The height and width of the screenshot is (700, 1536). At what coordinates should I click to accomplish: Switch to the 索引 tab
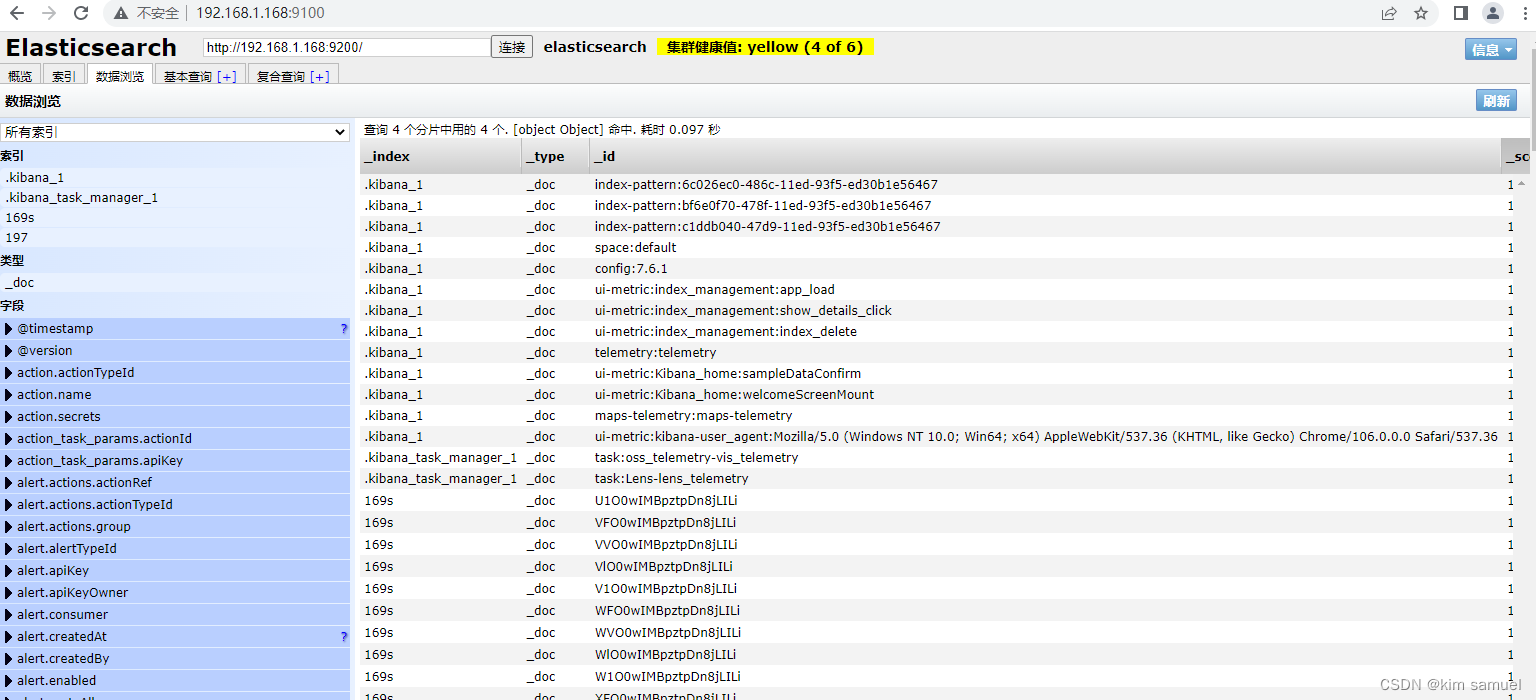pos(64,76)
